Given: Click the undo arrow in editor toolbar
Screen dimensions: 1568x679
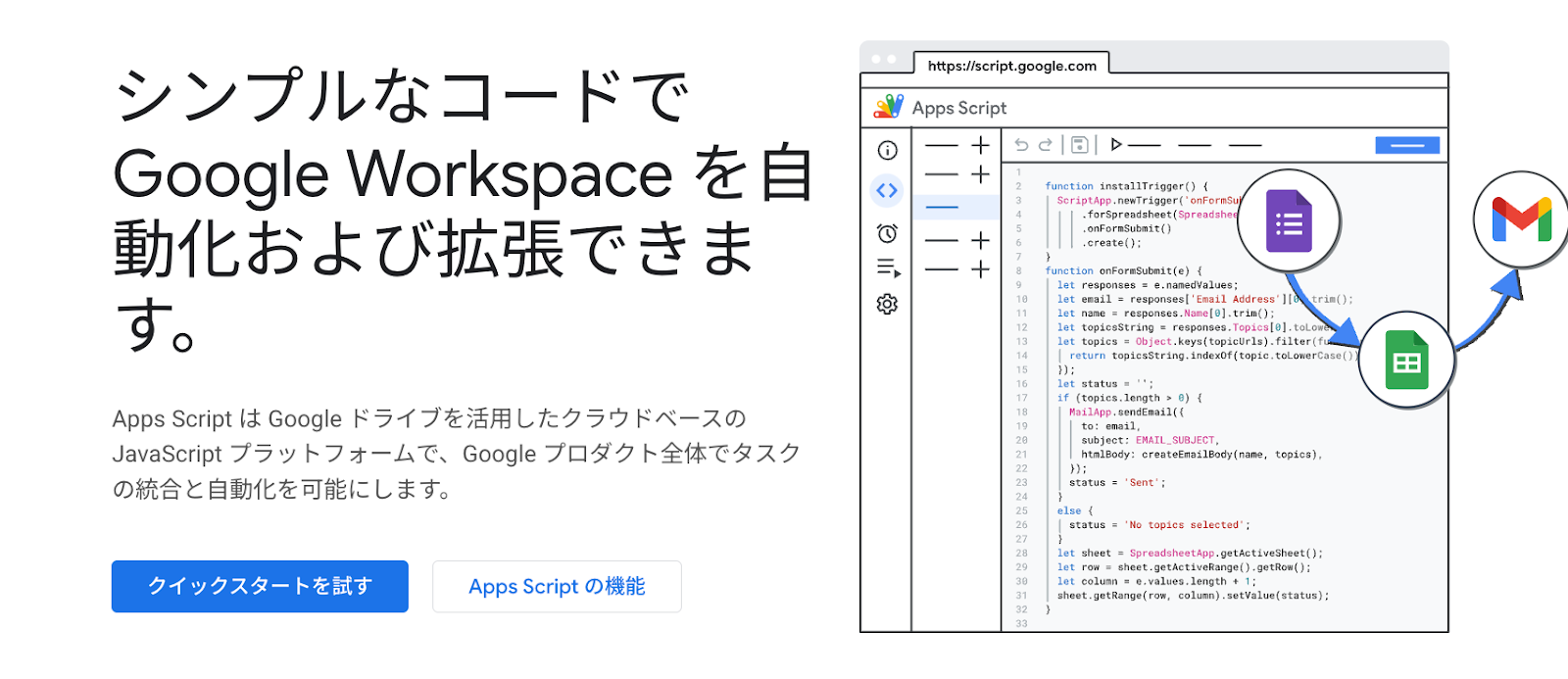Looking at the screenshot, I should [1021, 145].
